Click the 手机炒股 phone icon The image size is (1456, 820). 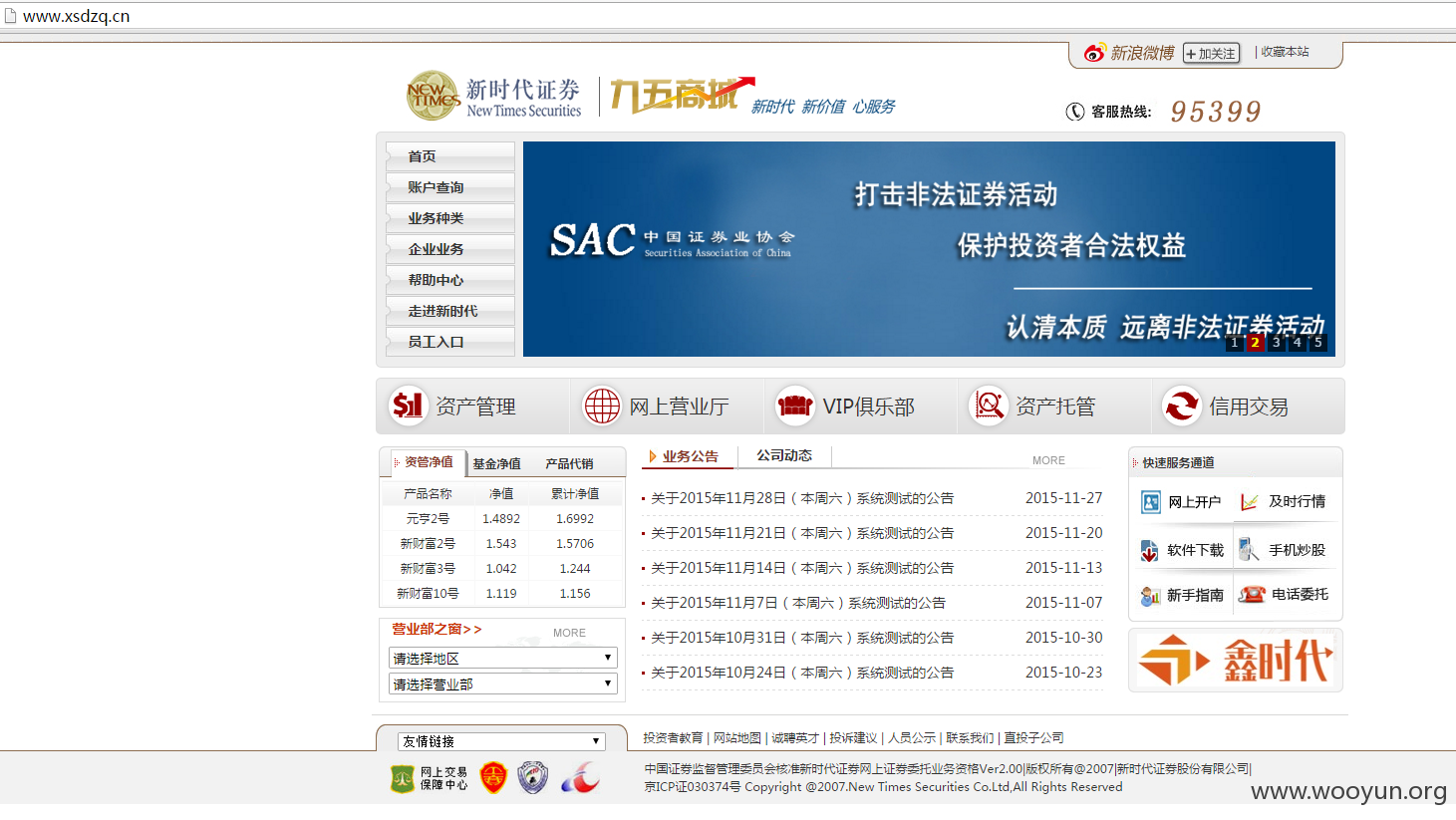pyautogui.click(x=1248, y=549)
